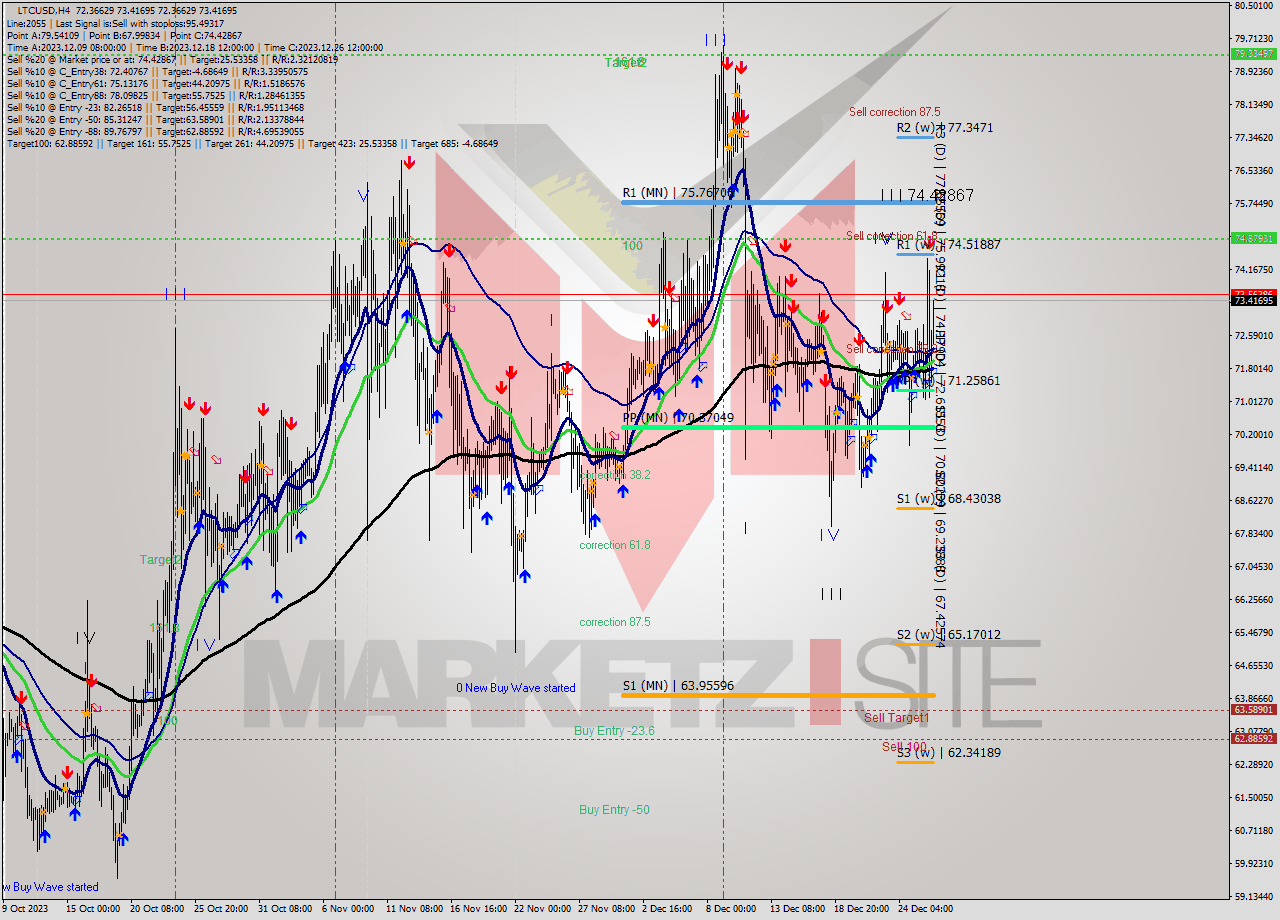Click the 80.50100 price scale value

coord(1254,6)
